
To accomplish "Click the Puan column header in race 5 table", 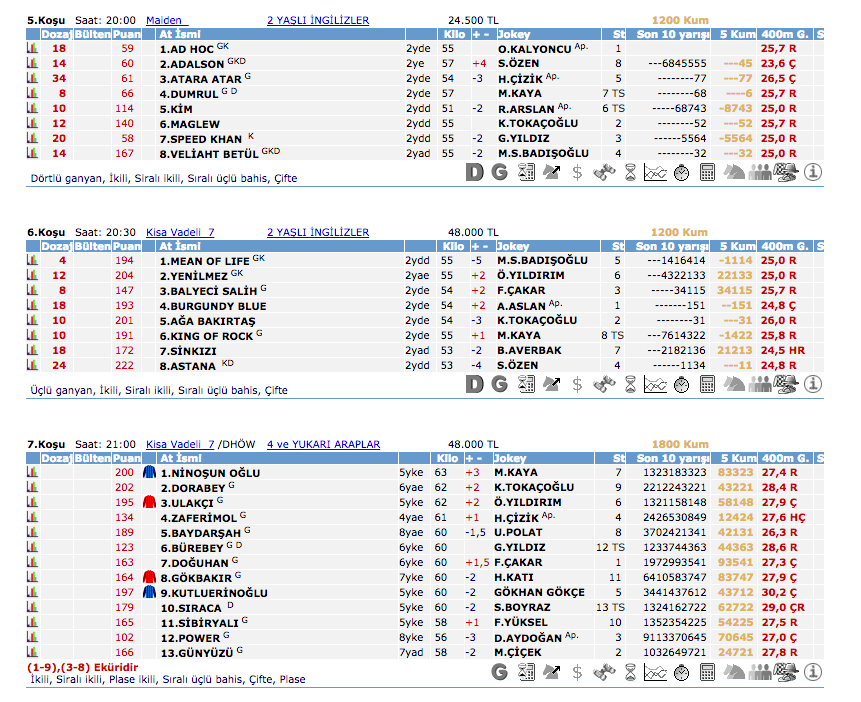I will 127,34.
